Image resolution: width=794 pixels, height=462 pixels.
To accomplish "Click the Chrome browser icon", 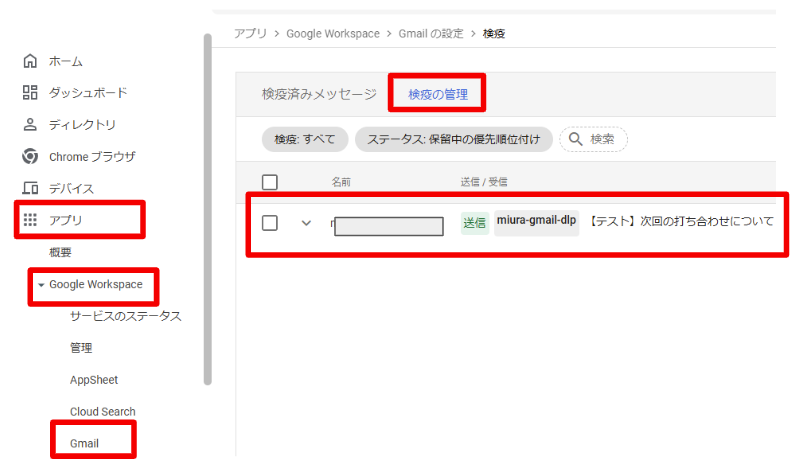I will (x=30, y=156).
